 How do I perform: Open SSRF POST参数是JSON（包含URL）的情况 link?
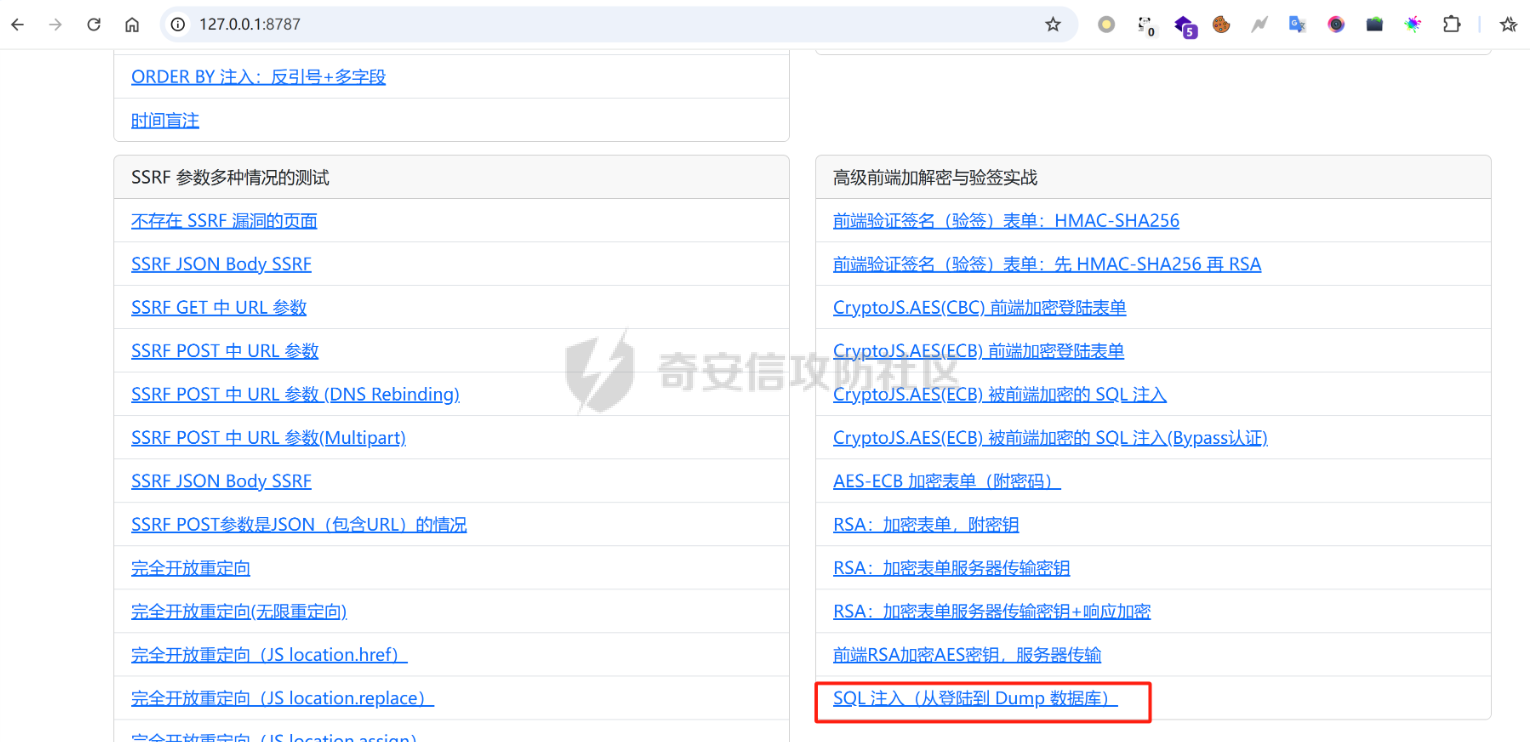(299, 525)
